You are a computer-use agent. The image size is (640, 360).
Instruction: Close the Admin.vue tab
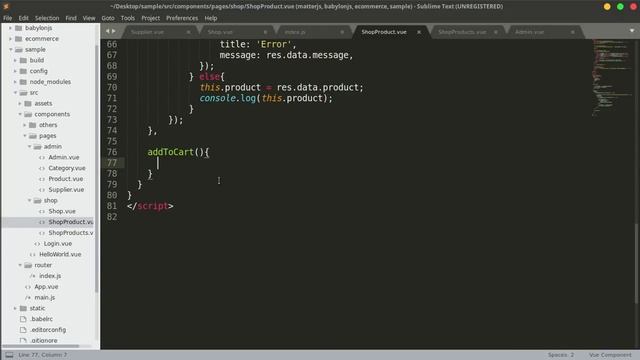pyautogui.click(x=572, y=32)
